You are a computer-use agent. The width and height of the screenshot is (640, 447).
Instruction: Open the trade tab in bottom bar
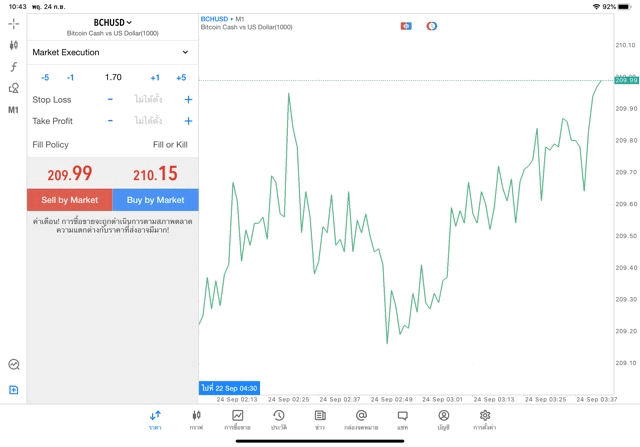click(x=238, y=420)
